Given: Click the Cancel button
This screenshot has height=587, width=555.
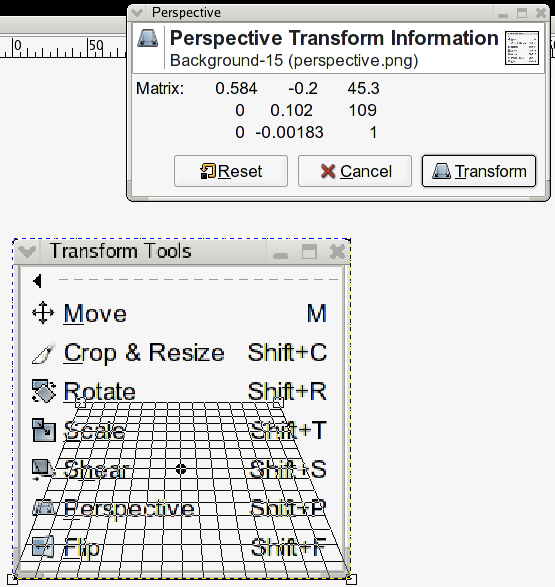Looking at the screenshot, I should pos(355,171).
